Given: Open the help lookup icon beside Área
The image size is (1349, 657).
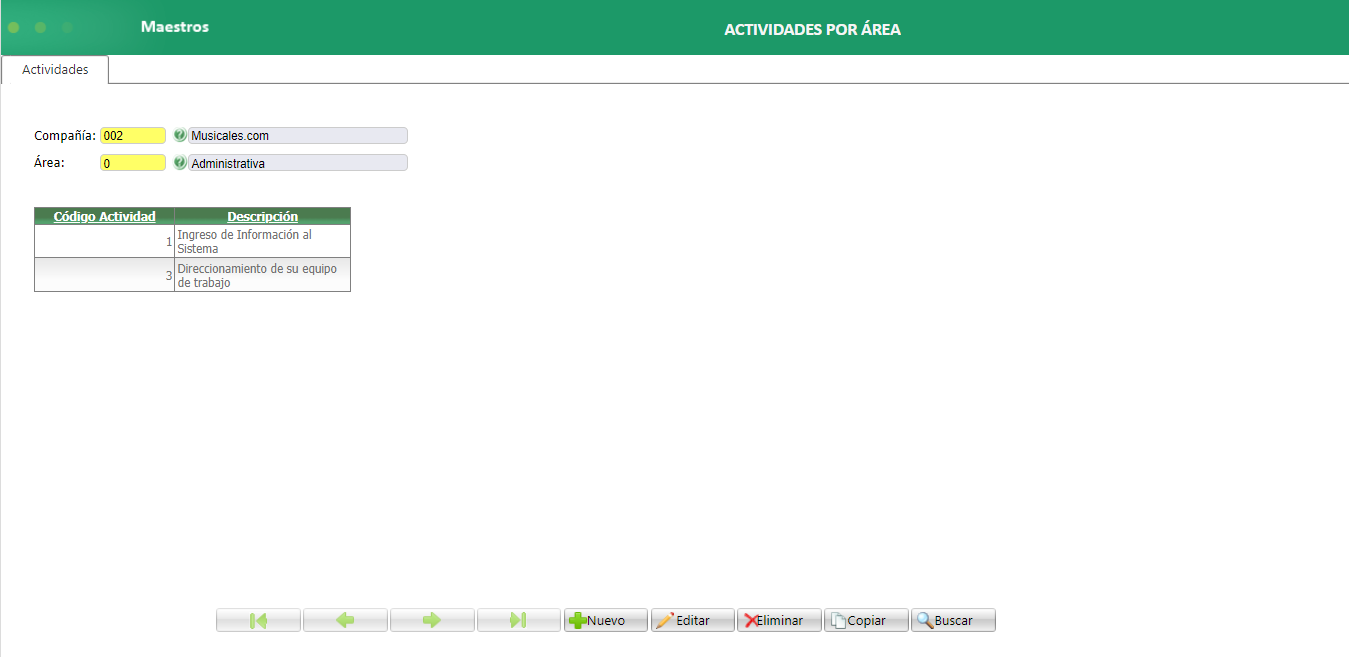Looking at the screenshot, I should point(180,162).
